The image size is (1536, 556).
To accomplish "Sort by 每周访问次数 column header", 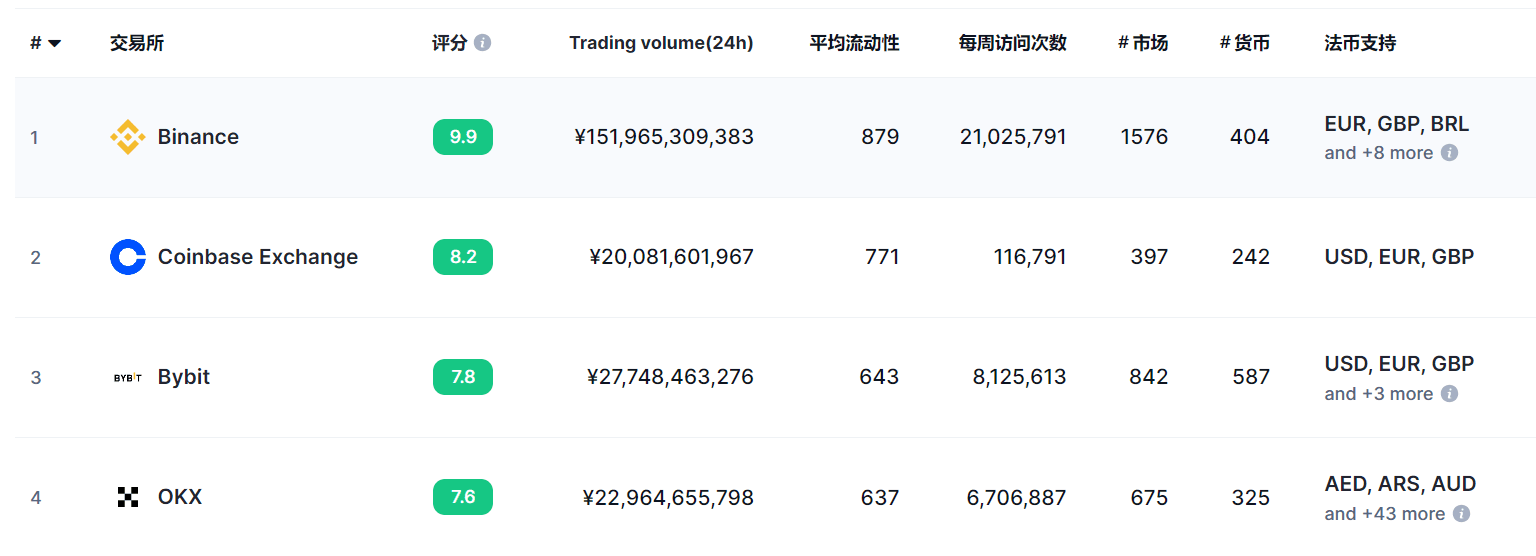I will pyautogui.click(x=1012, y=43).
